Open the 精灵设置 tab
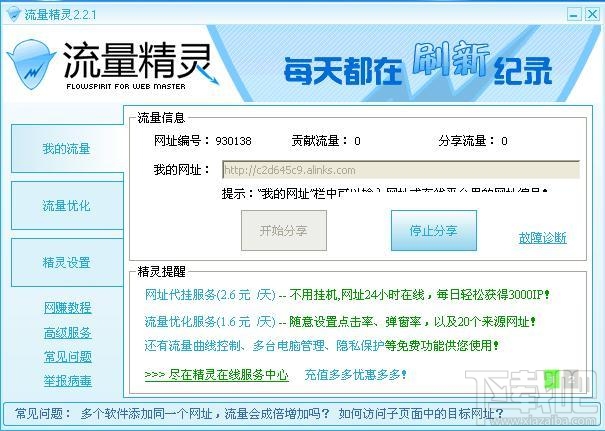 (x=68, y=263)
